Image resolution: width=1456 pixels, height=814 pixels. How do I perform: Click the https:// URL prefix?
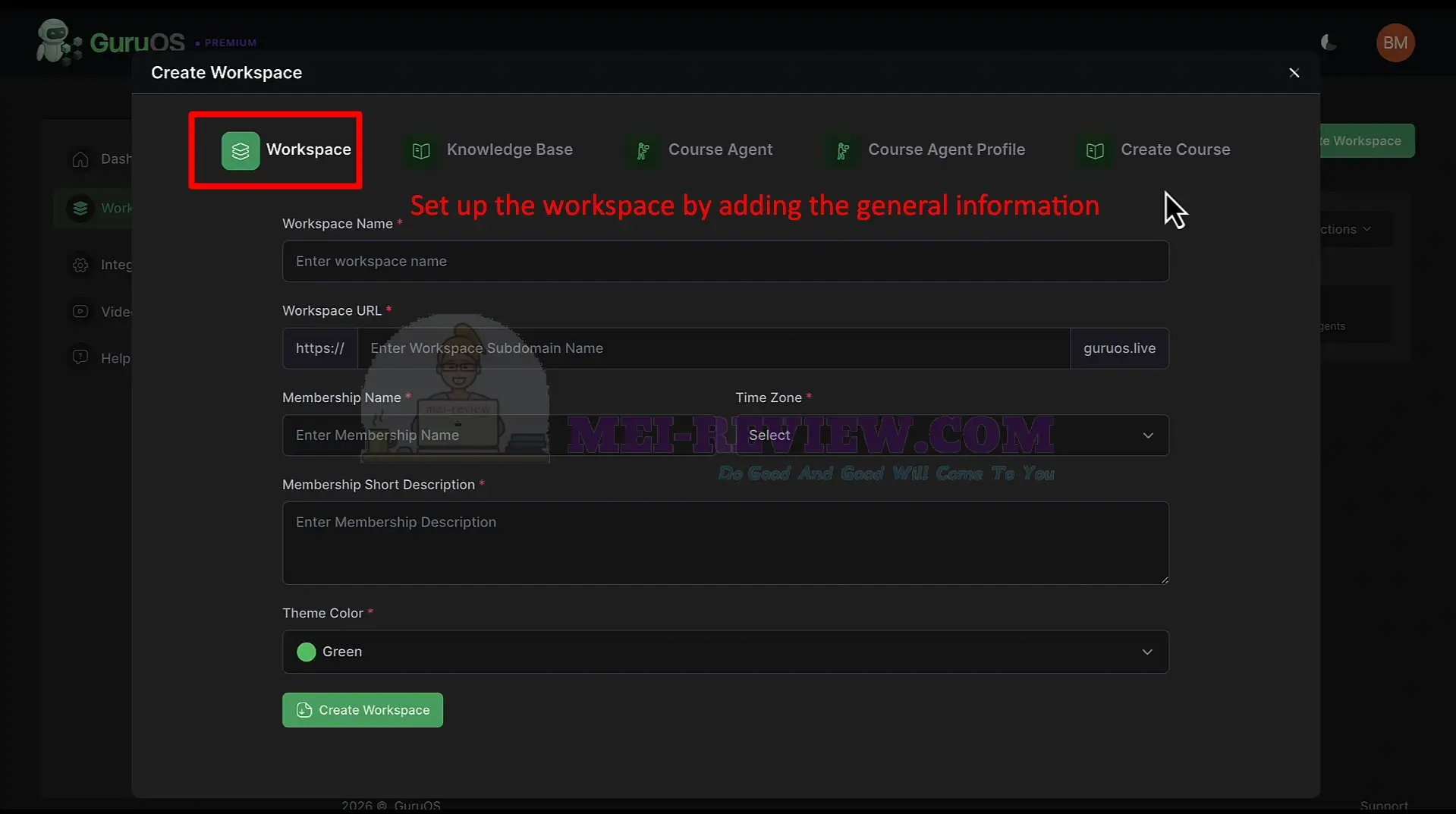(x=320, y=348)
